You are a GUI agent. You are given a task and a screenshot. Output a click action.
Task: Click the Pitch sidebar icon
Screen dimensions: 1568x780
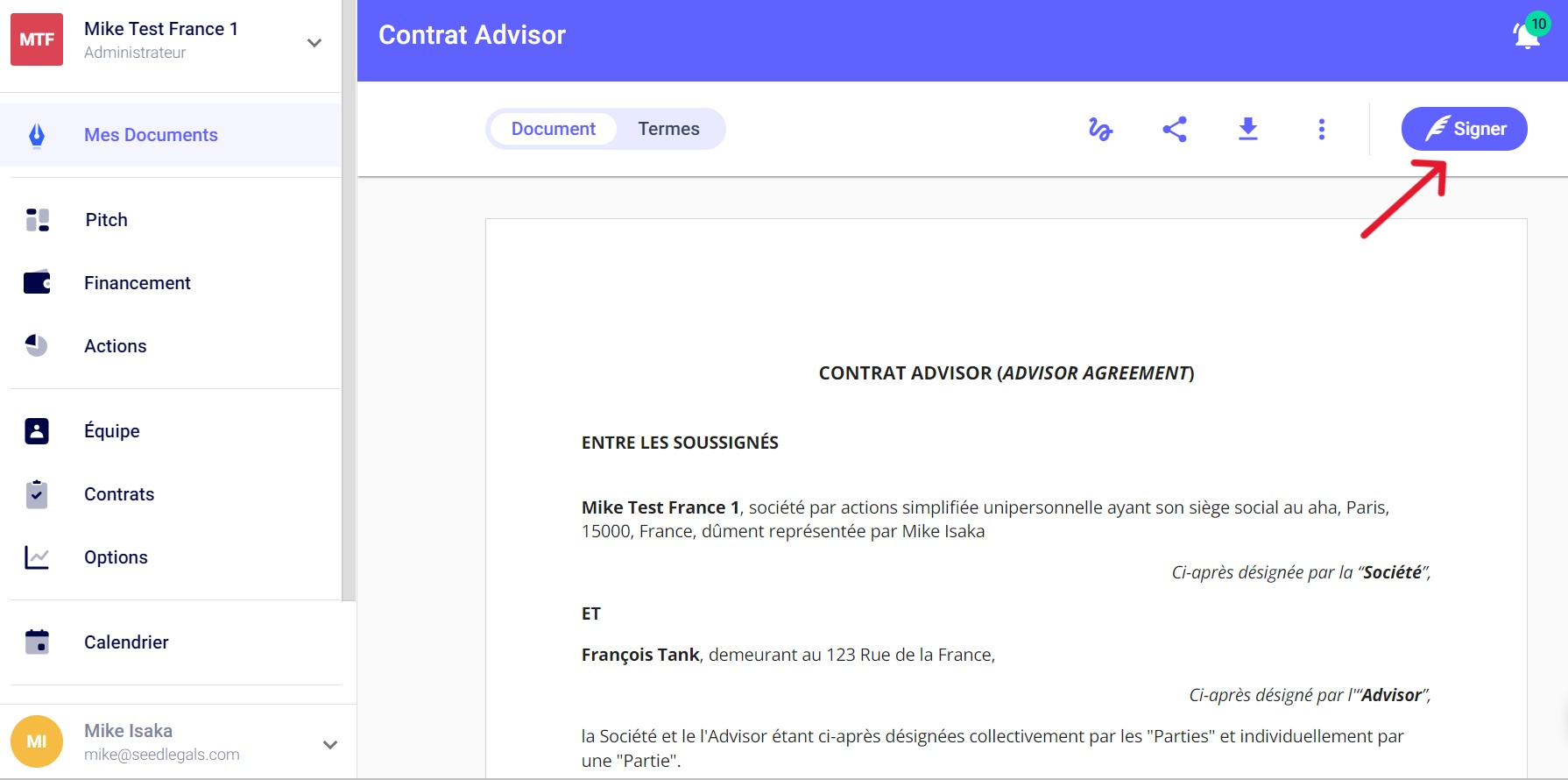[x=37, y=220]
